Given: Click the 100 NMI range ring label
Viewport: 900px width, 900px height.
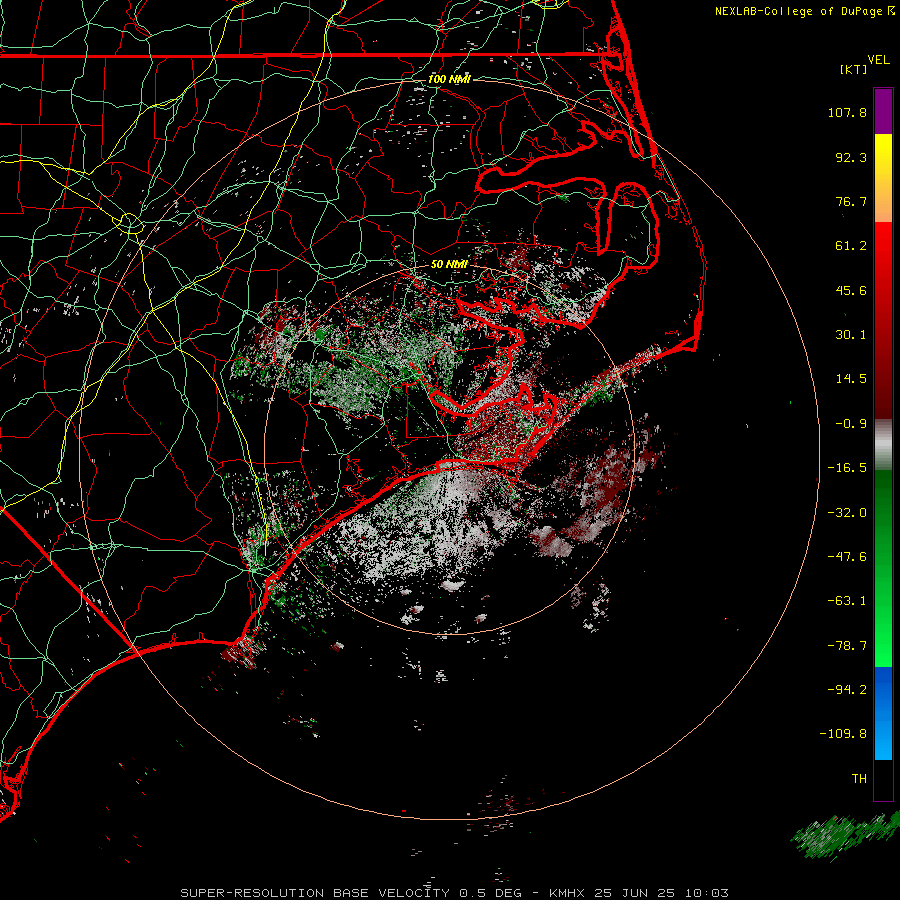Looking at the screenshot, I should [449, 79].
